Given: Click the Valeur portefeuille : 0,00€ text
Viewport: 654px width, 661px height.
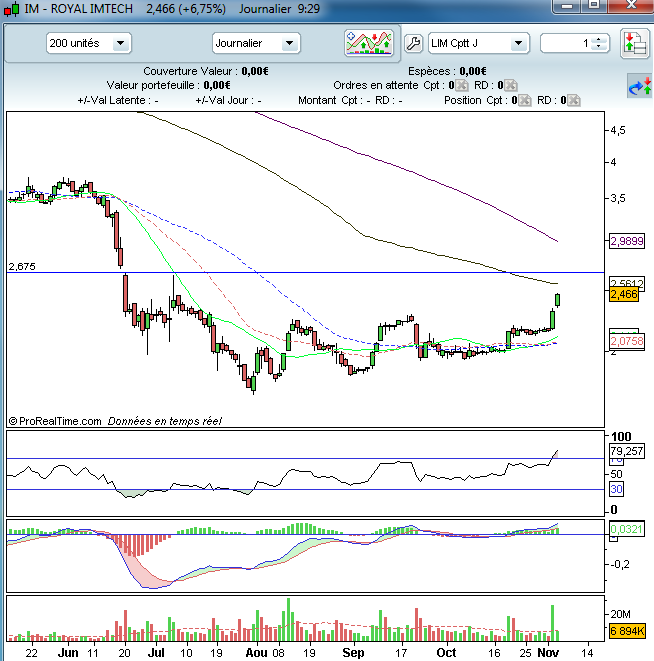Looking at the screenshot, I should pos(168,85).
